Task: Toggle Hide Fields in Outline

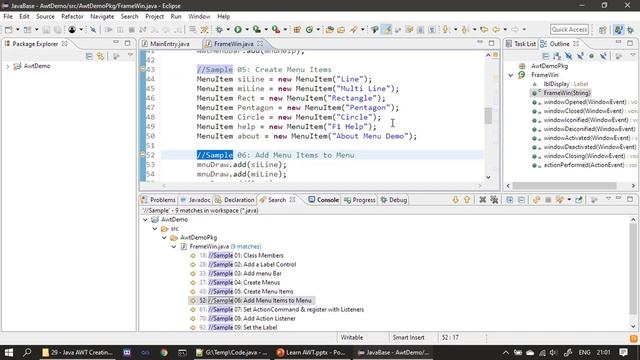Action: [x=568, y=56]
